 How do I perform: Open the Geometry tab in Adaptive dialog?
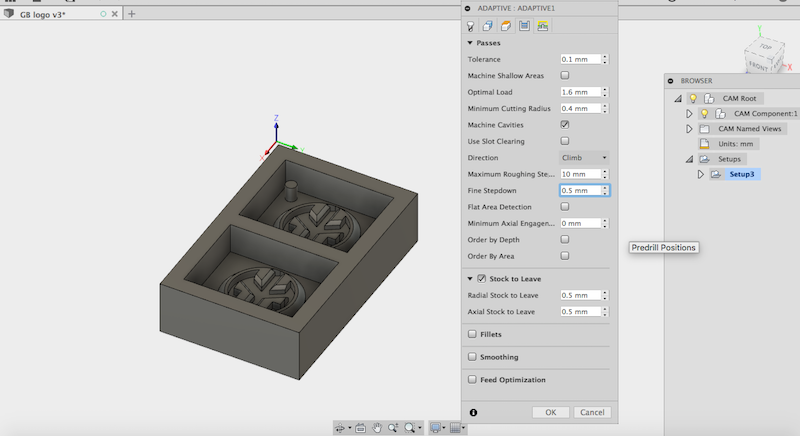pos(488,26)
